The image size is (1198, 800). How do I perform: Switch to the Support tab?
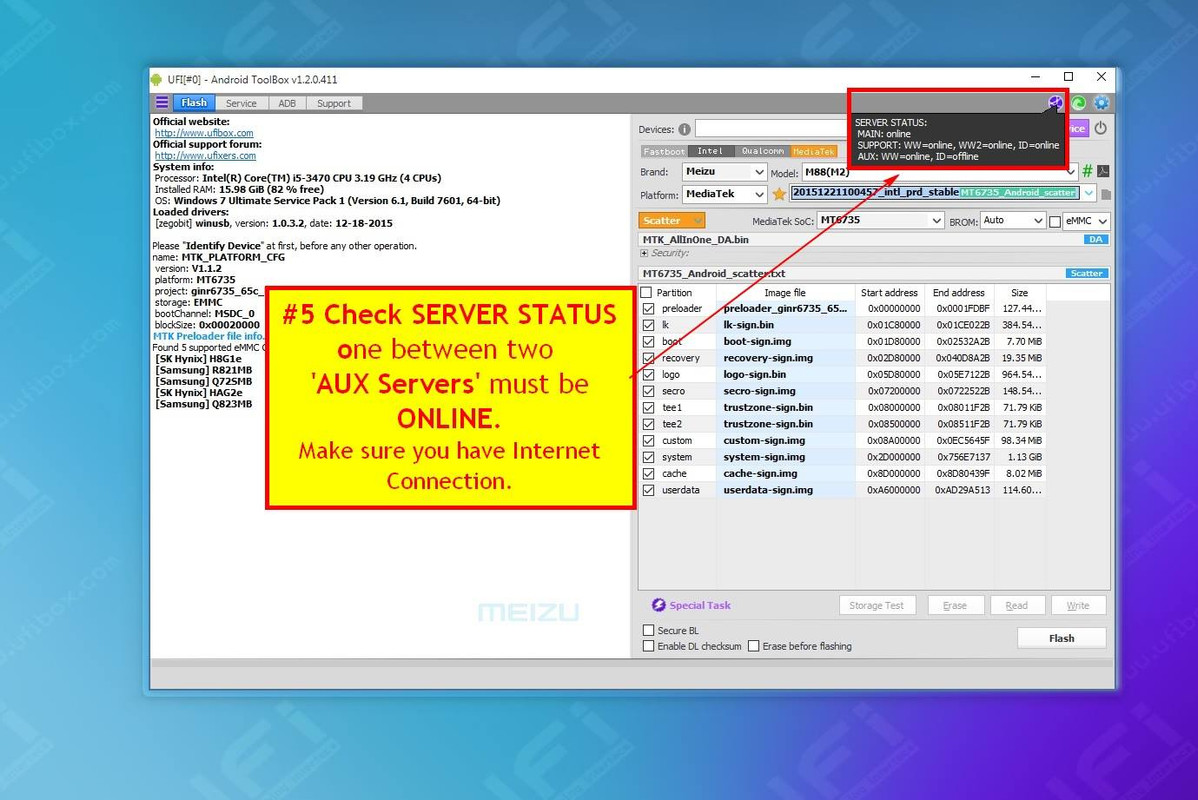pos(334,103)
